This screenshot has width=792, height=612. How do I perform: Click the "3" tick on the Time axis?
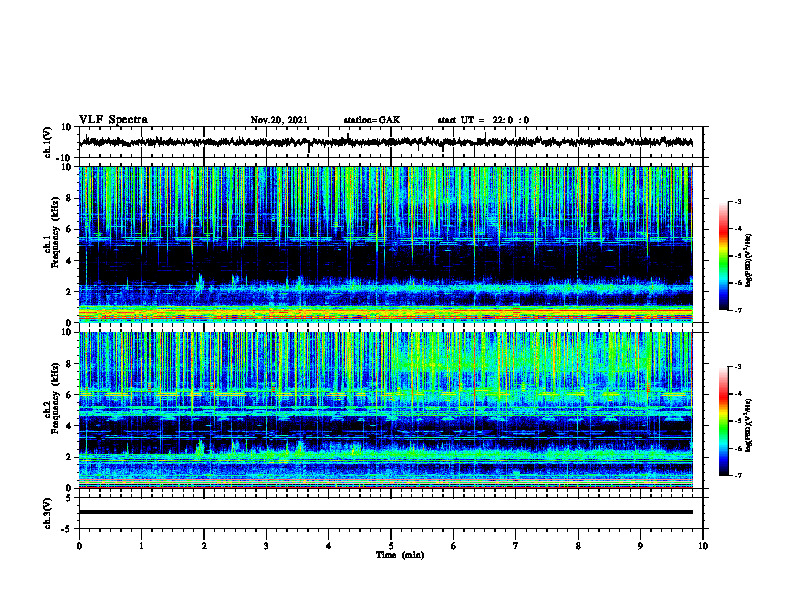pyautogui.click(x=266, y=546)
